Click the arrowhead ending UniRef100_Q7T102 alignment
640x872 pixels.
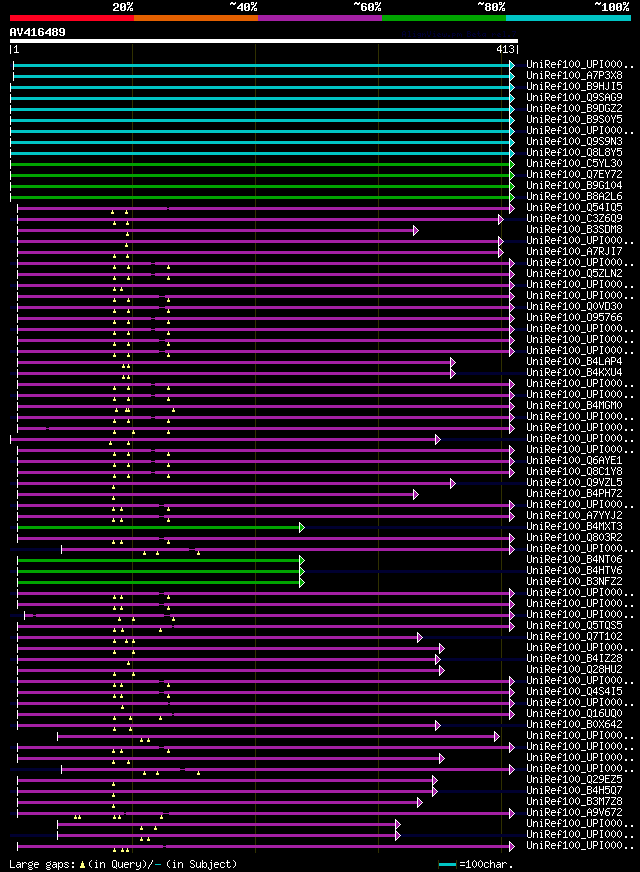pyautogui.click(x=420, y=637)
